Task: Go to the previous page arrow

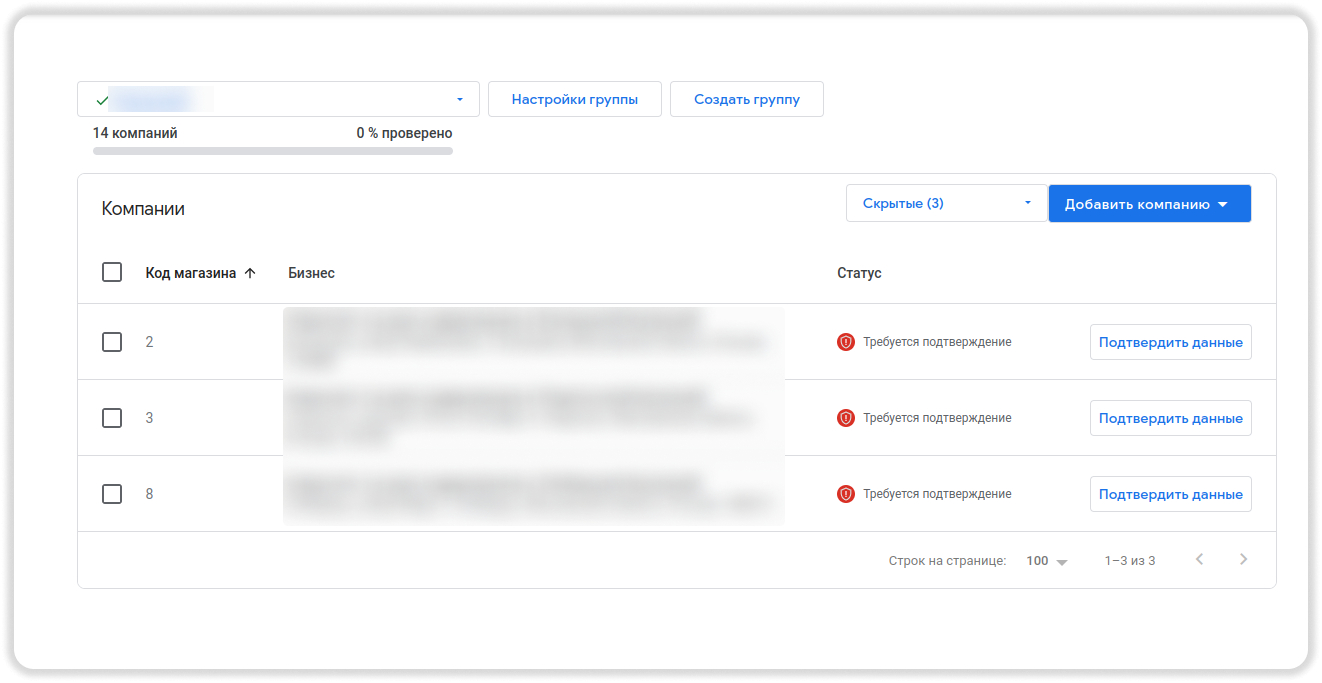Action: [1200, 559]
